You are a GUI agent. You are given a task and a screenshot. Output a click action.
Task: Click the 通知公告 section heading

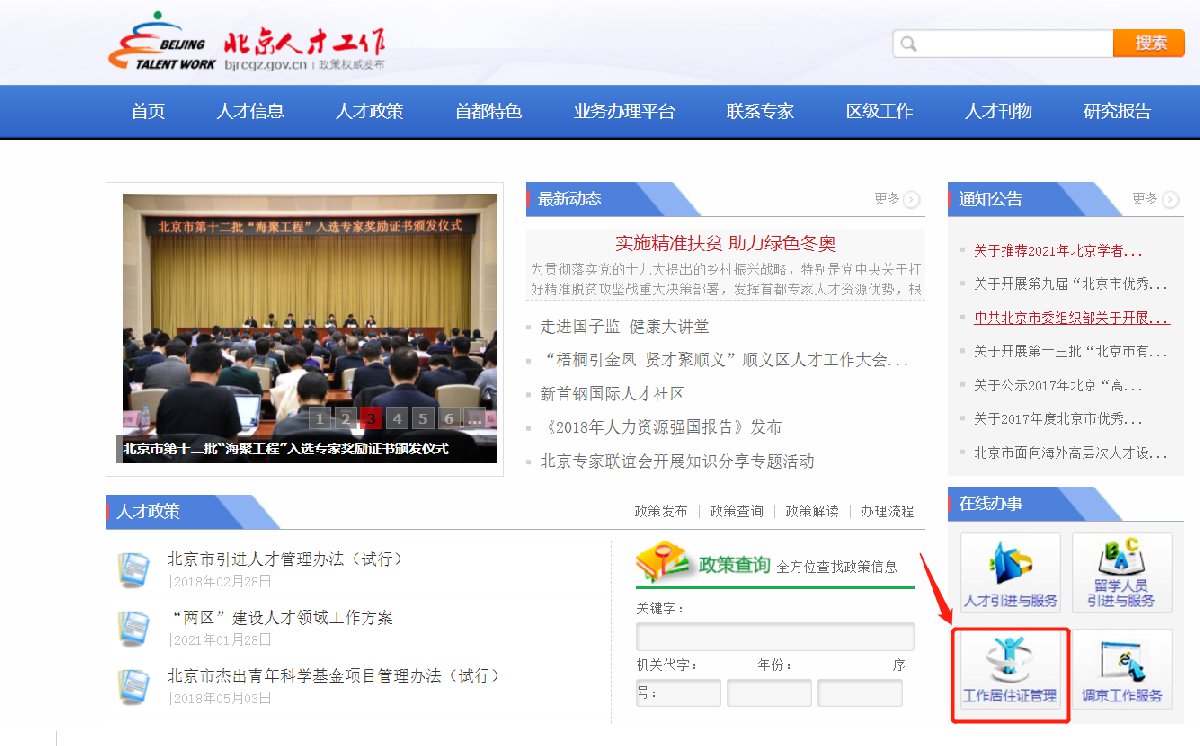[x=991, y=199]
